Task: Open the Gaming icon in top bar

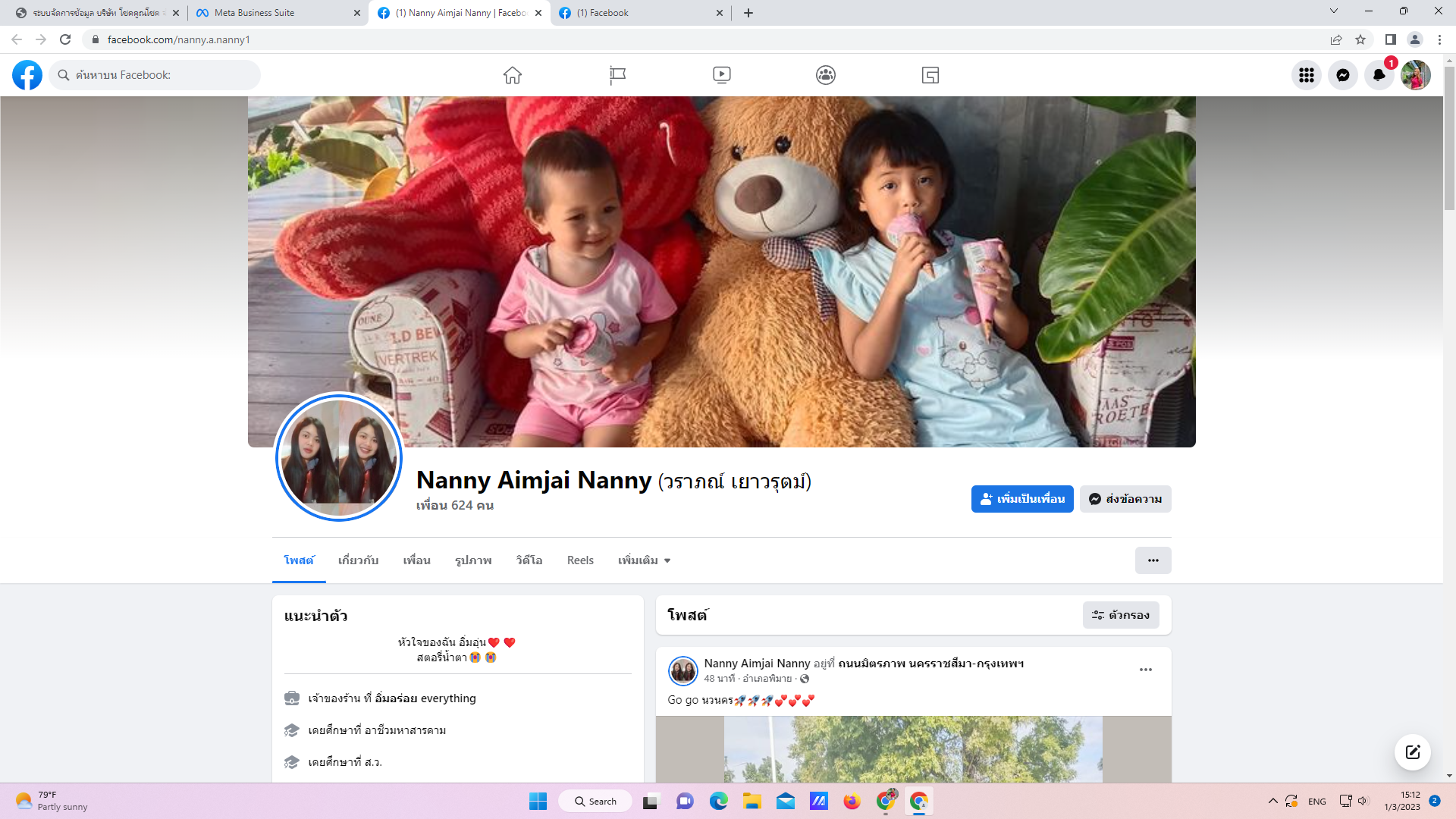Action: click(930, 75)
